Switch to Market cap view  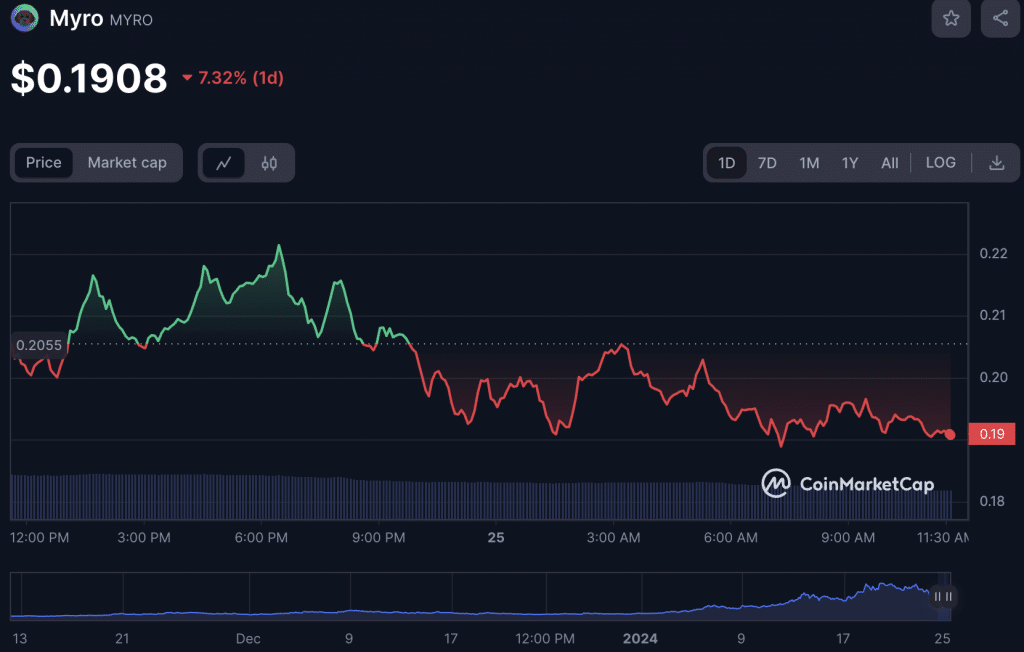pos(127,163)
